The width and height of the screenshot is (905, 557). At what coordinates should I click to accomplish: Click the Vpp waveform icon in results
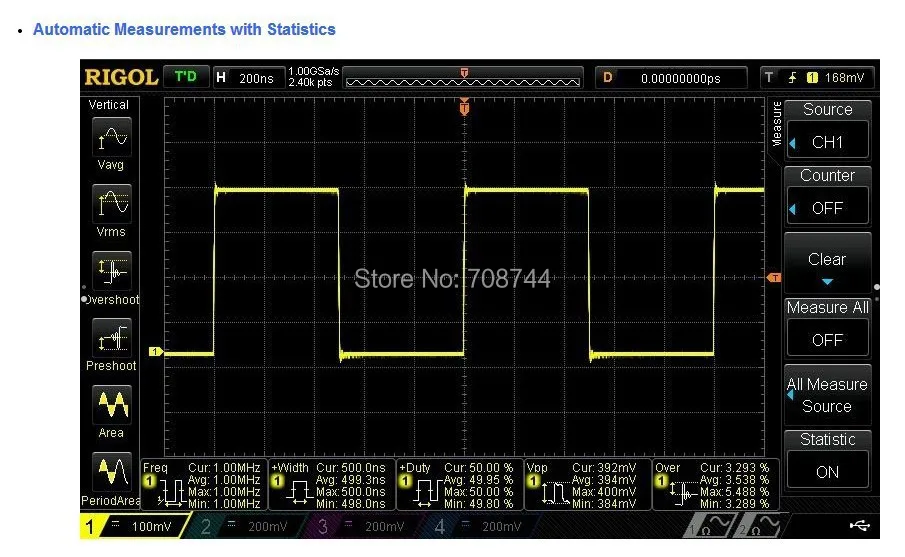[556, 494]
